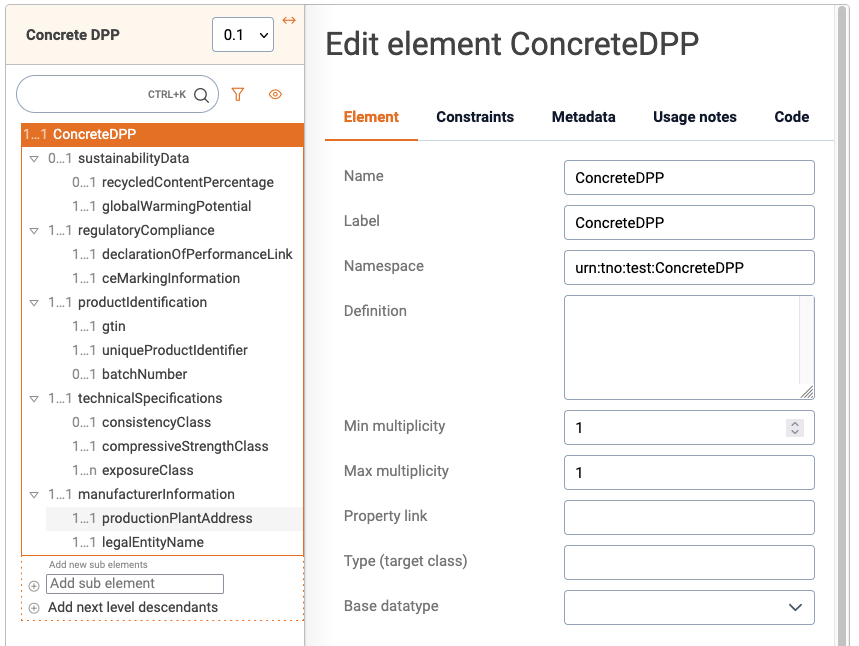Click the Namespace input field

(x=689, y=268)
